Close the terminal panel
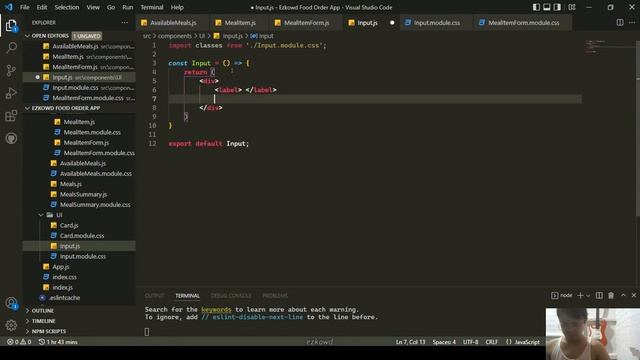This screenshot has width=640, height=360. tap(633, 295)
